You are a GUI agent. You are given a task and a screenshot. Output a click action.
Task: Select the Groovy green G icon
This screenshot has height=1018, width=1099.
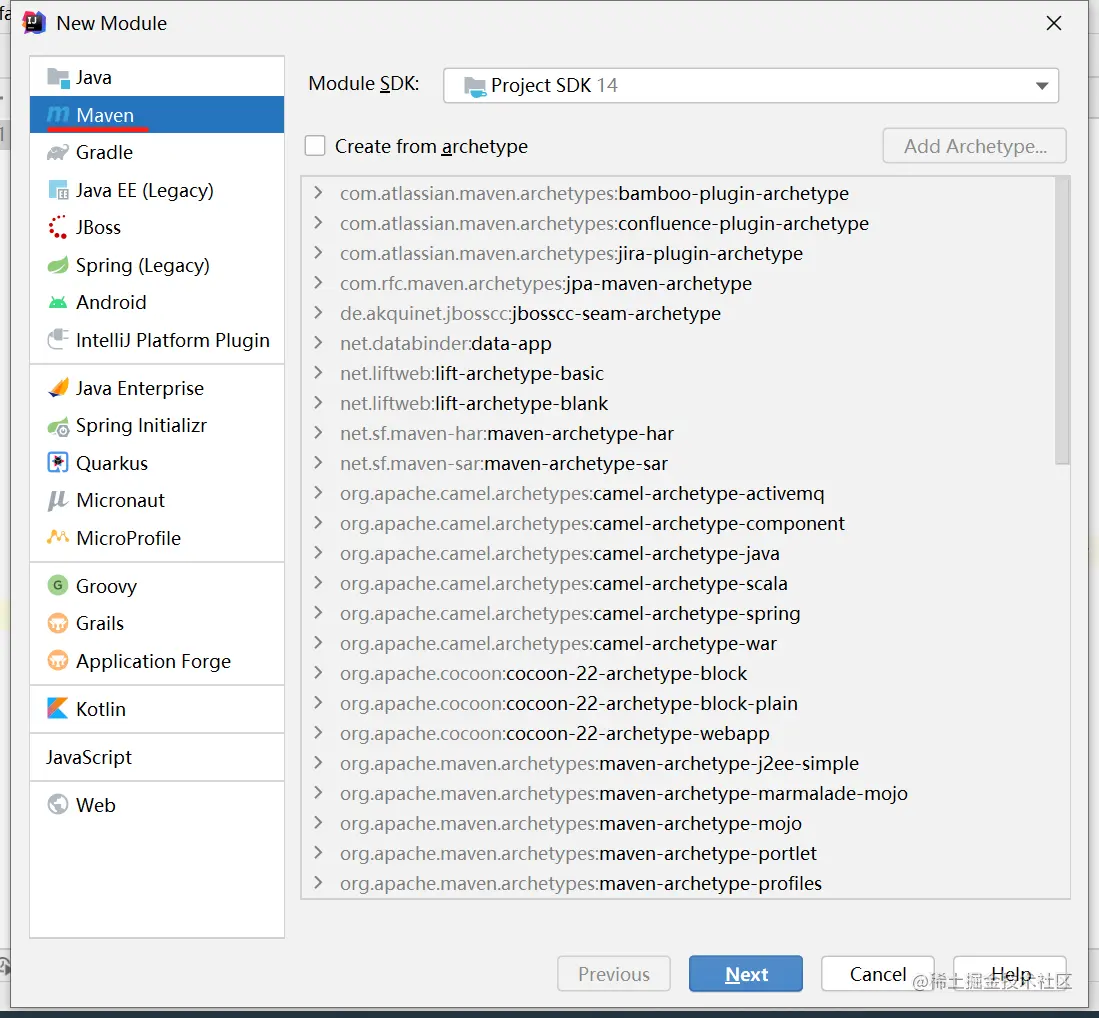point(58,585)
